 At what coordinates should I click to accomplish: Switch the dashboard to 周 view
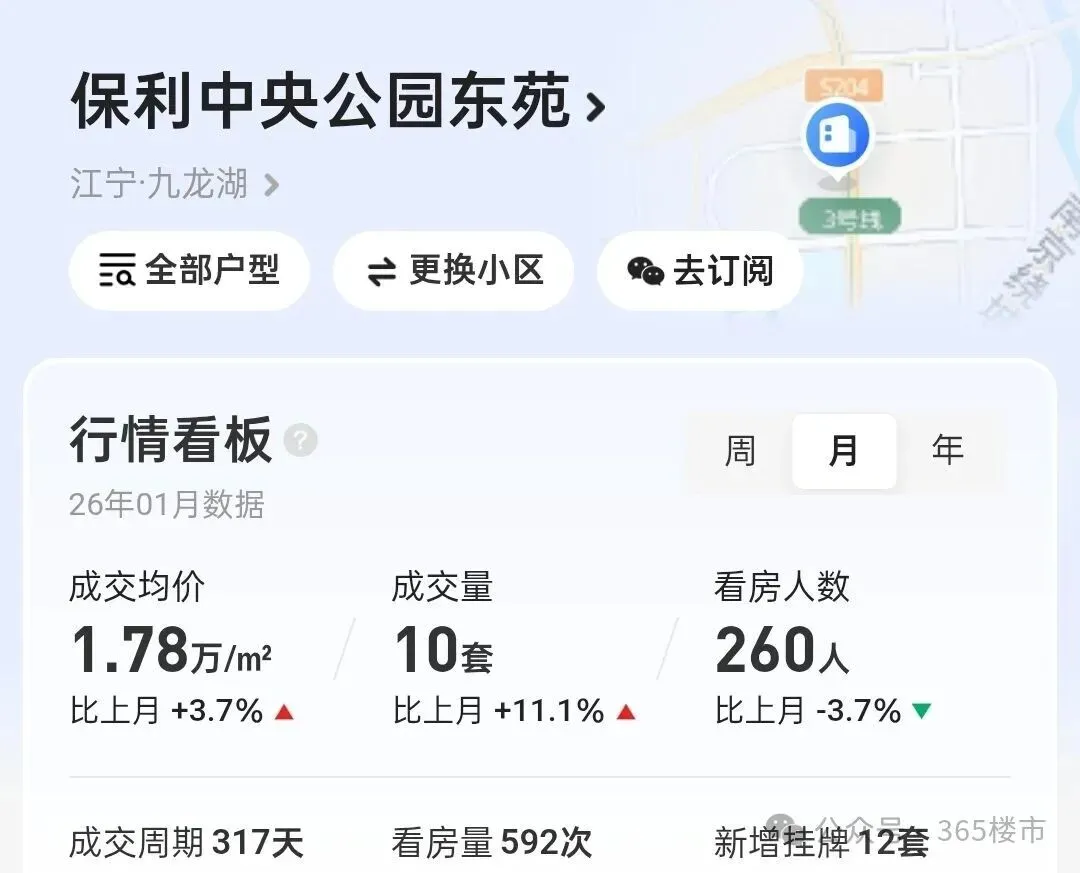tap(740, 451)
